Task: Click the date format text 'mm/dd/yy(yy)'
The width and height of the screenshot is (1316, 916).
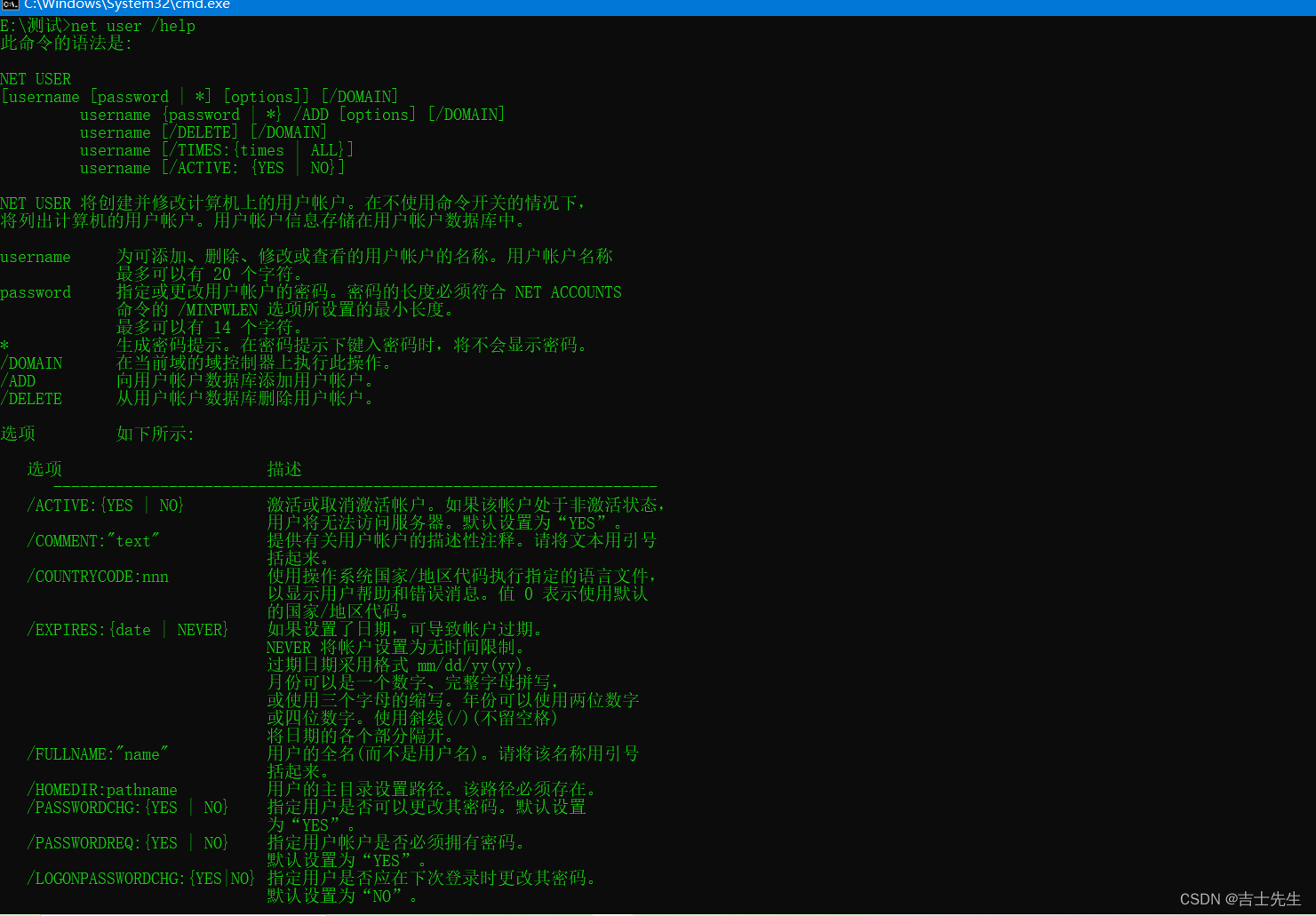Action: [470, 665]
